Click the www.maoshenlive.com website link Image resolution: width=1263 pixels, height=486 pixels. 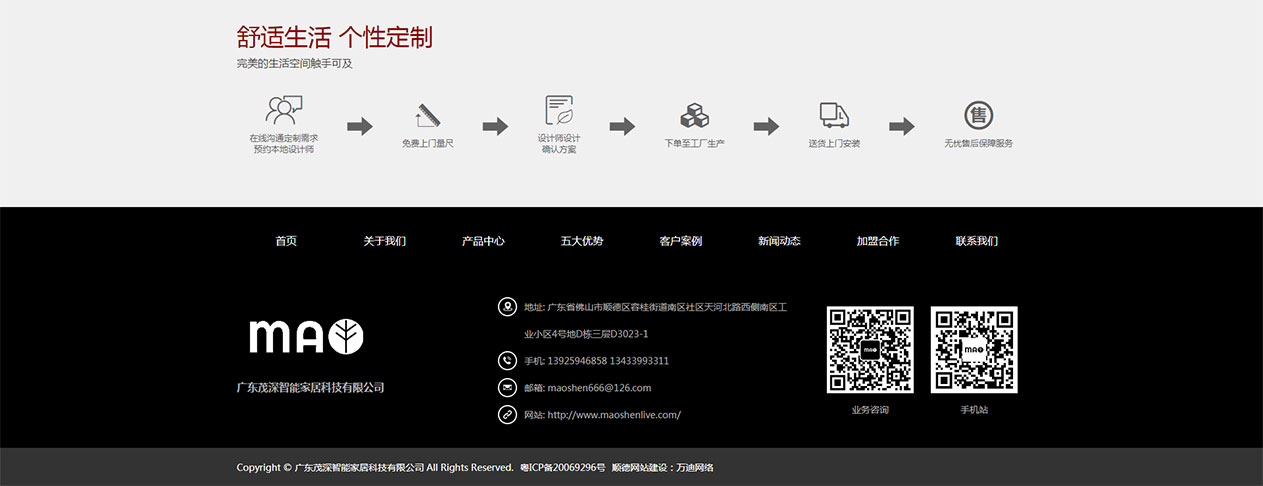pos(613,415)
